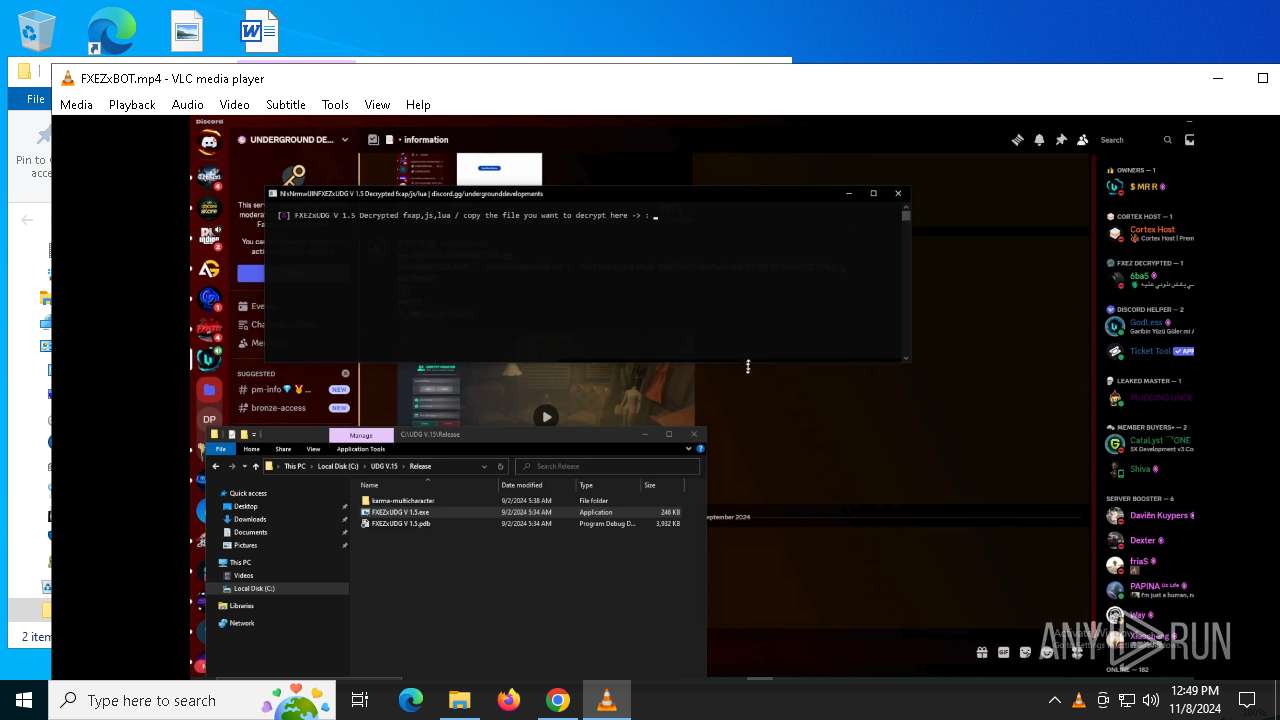Click the Date modified column header in video
This screenshot has width=1280, height=720.
tap(521, 485)
